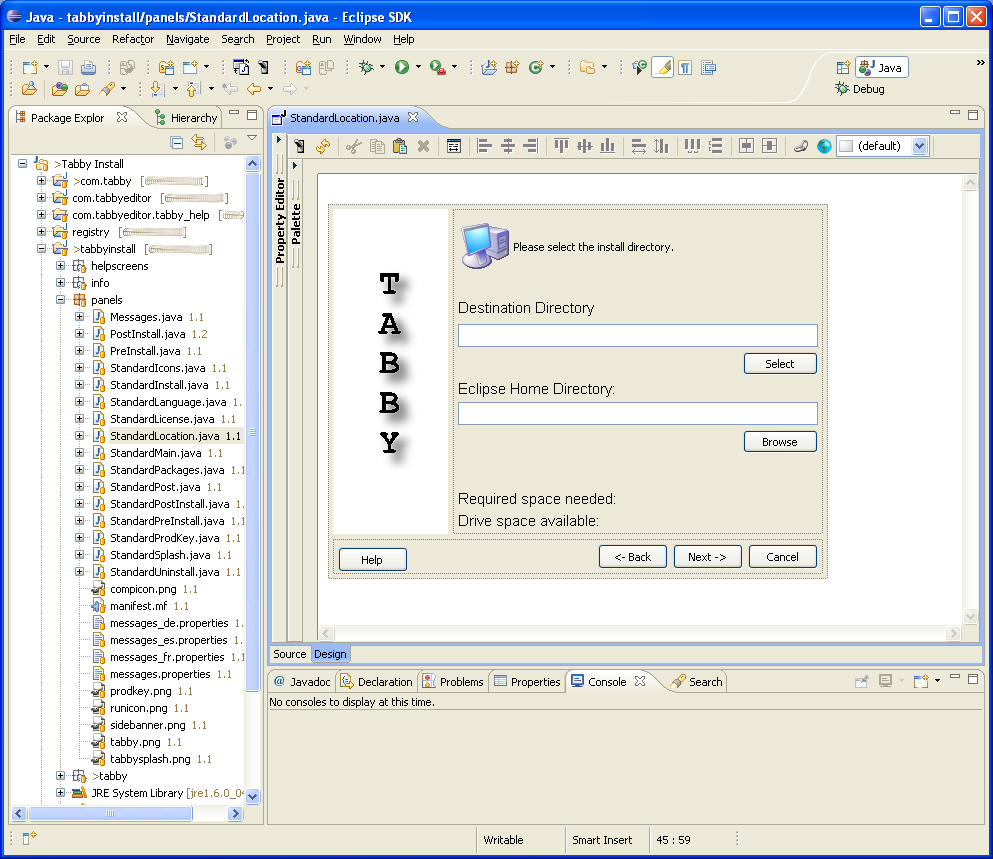
Task: Expand the com.tabby project node
Action: pyautogui.click(x=41, y=181)
